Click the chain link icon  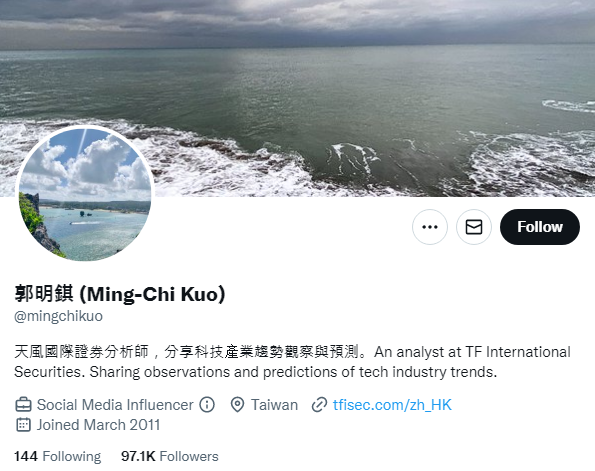(x=319, y=405)
